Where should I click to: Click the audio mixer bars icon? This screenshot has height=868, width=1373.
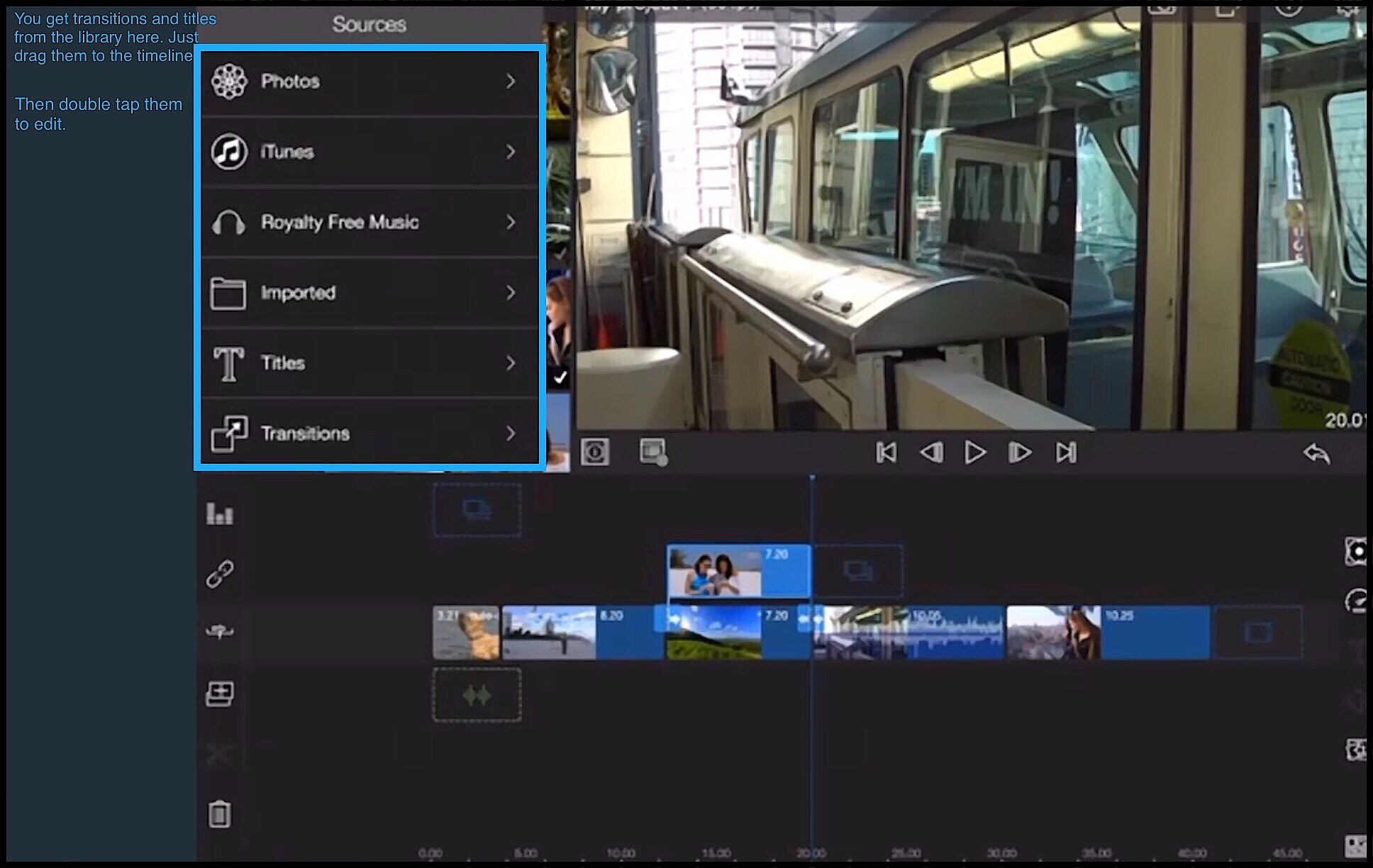(x=219, y=513)
